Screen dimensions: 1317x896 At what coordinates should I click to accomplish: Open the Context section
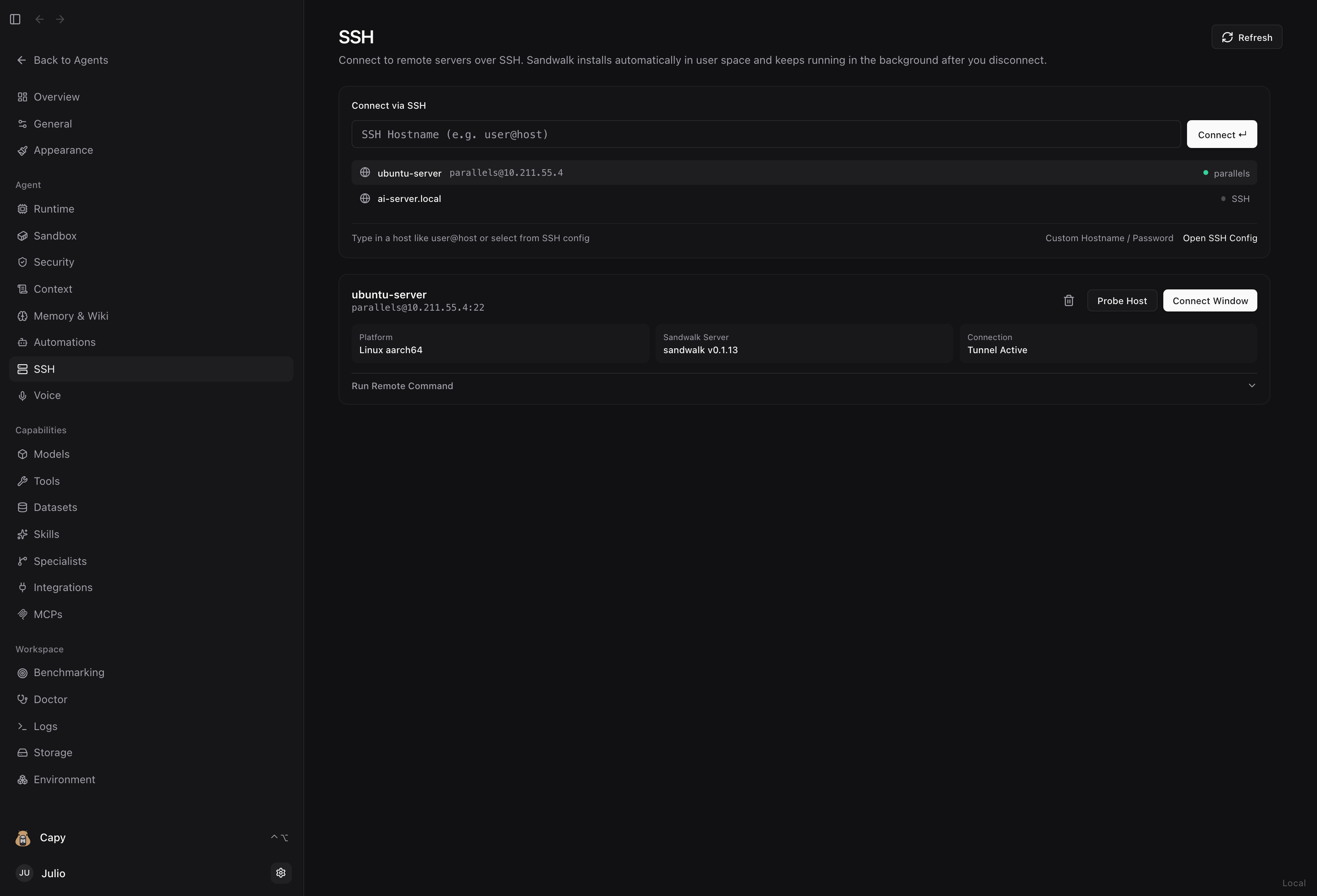tap(151, 289)
